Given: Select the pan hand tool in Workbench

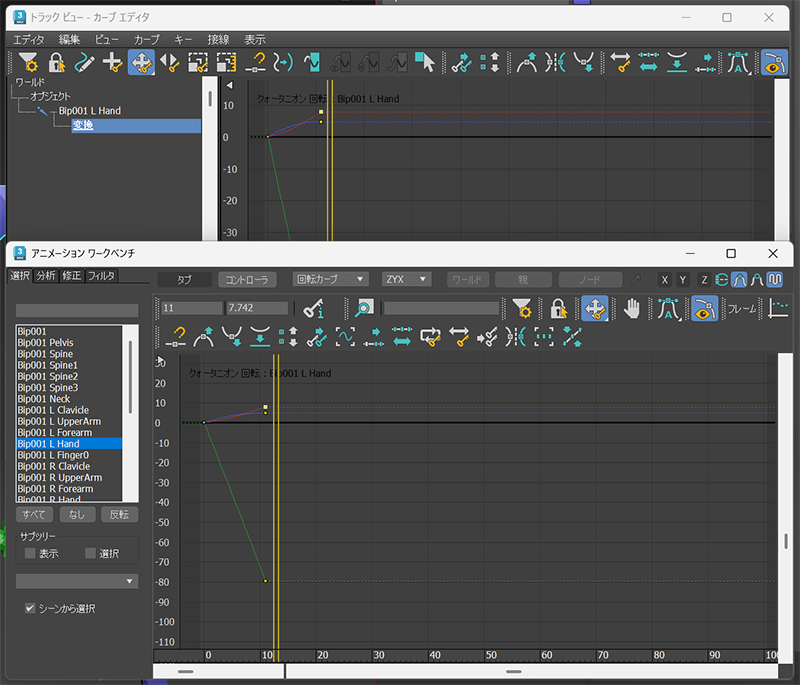Looking at the screenshot, I should tap(631, 309).
